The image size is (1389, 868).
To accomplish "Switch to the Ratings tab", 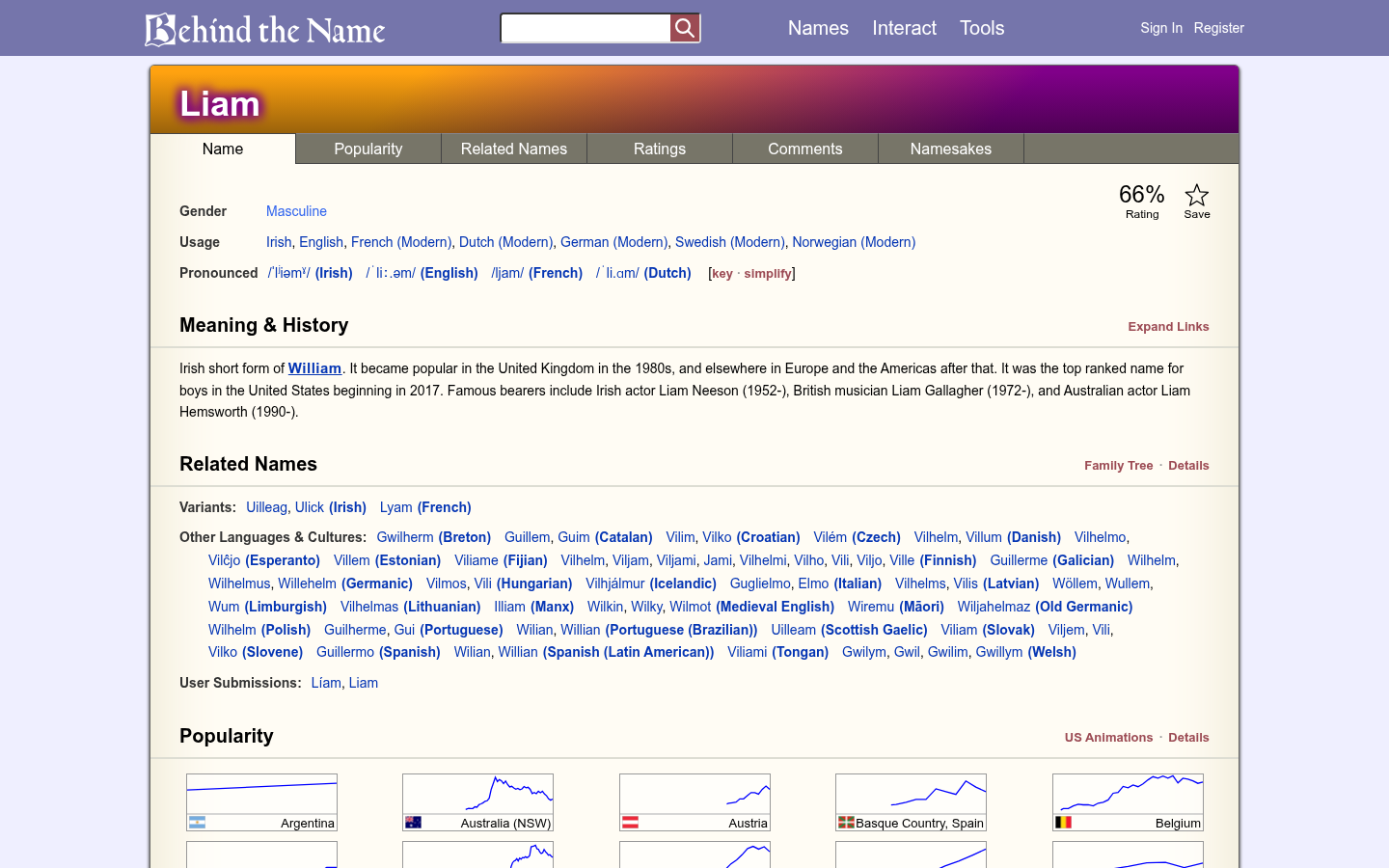I will point(660,149).
